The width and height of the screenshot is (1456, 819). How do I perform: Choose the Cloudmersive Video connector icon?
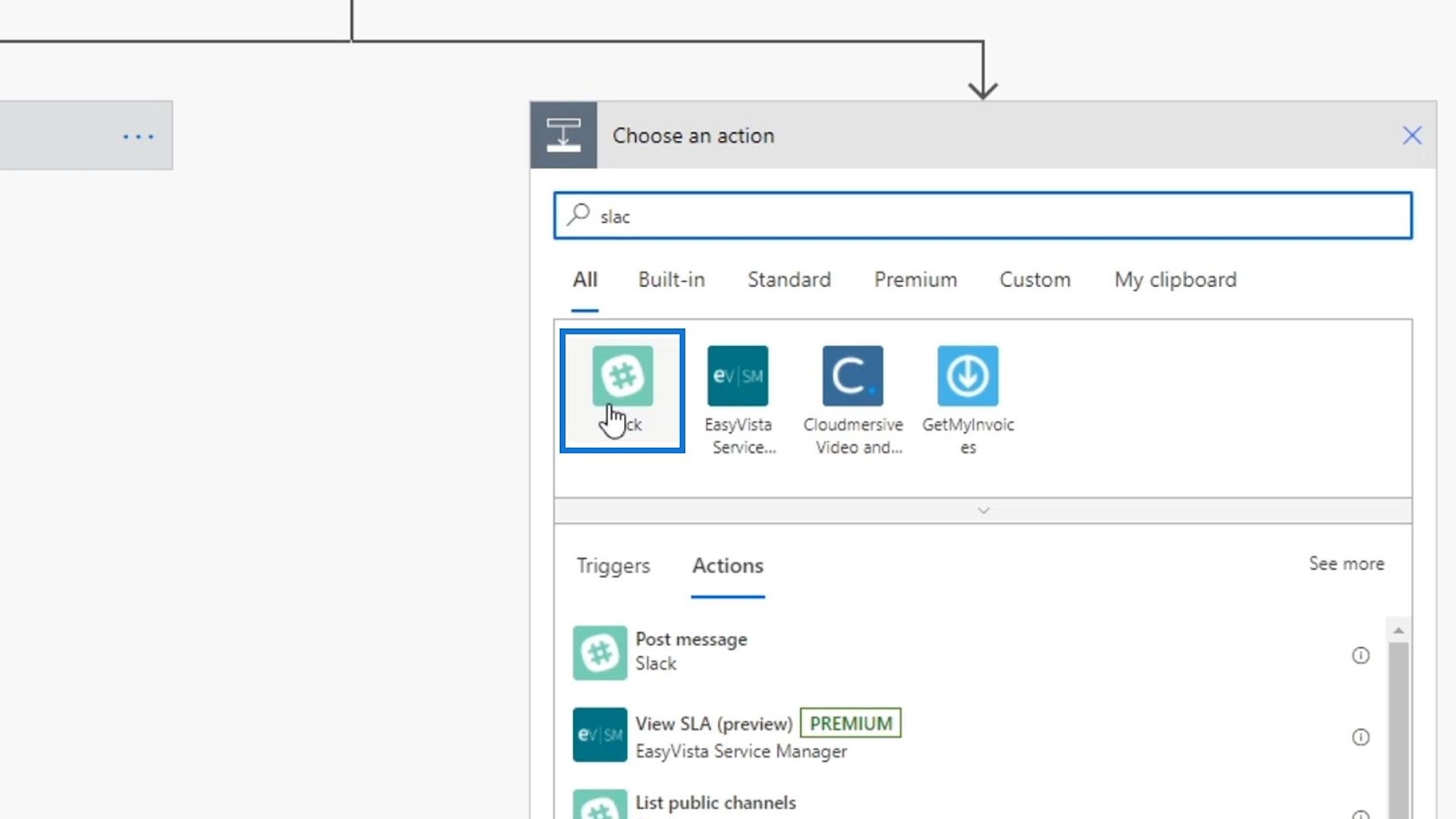pos(853,375)
